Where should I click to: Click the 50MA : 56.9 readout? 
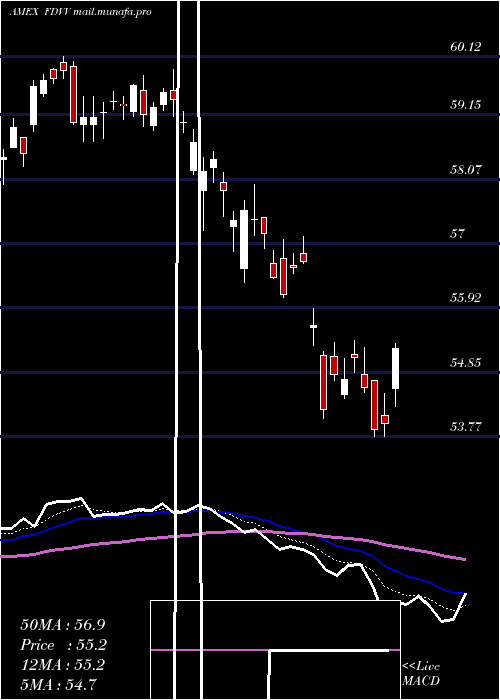[63, 625]
